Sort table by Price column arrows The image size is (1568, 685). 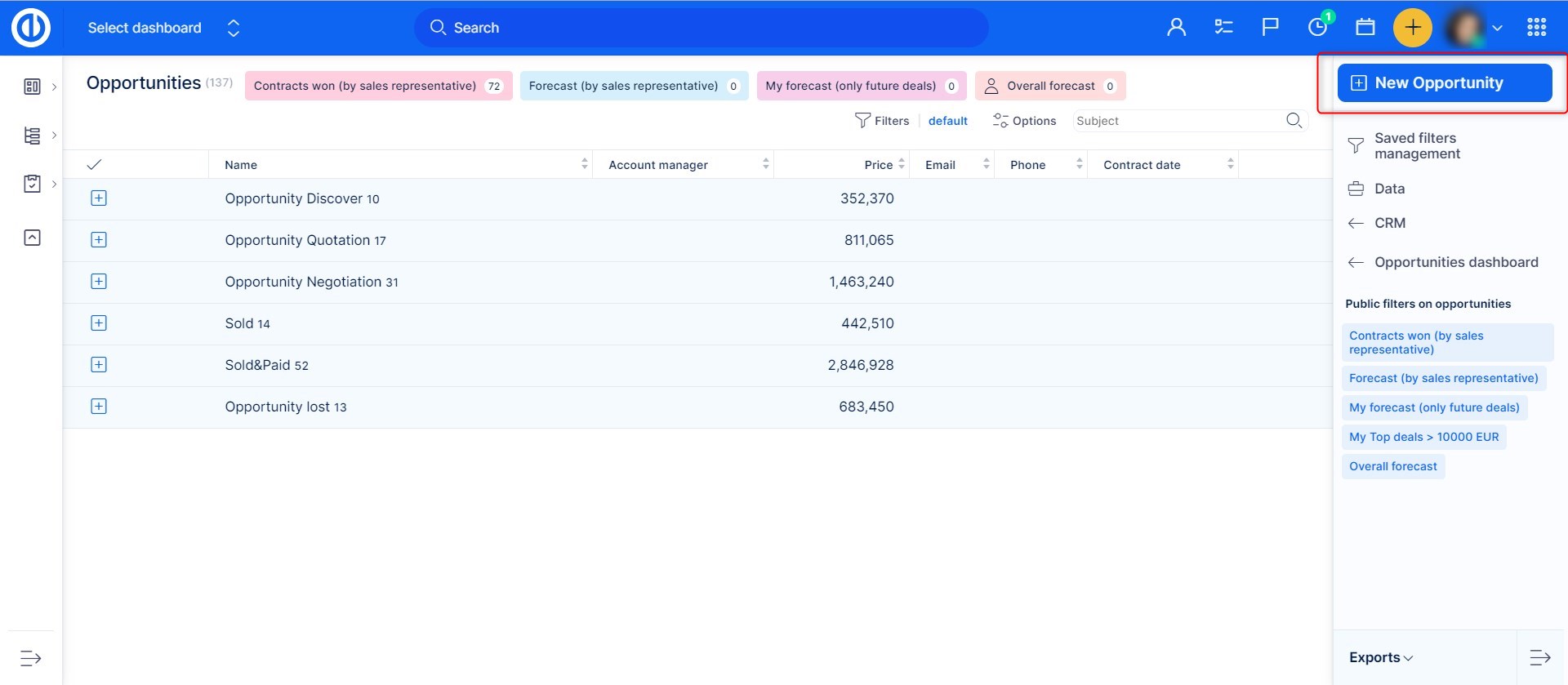coord(902,165)
